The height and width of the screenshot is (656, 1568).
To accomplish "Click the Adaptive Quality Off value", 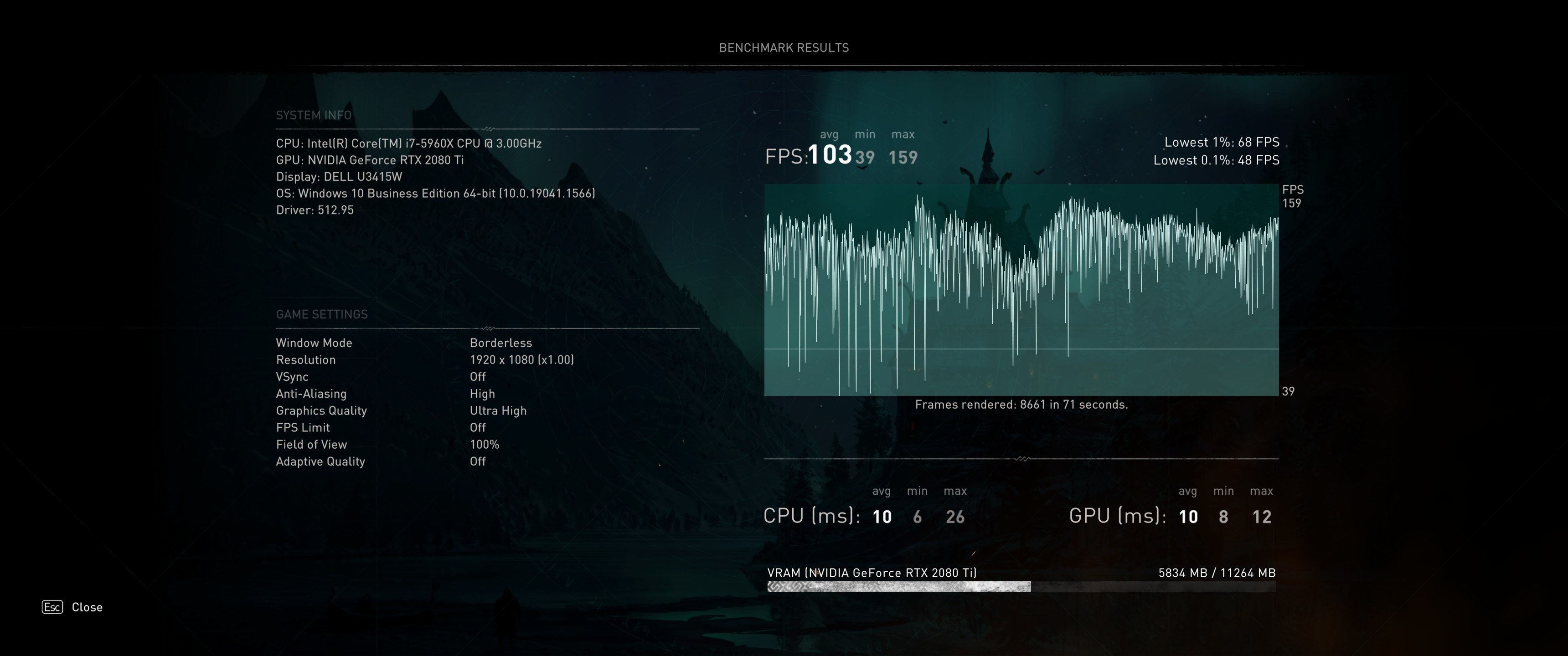I will tap(477, 461).
